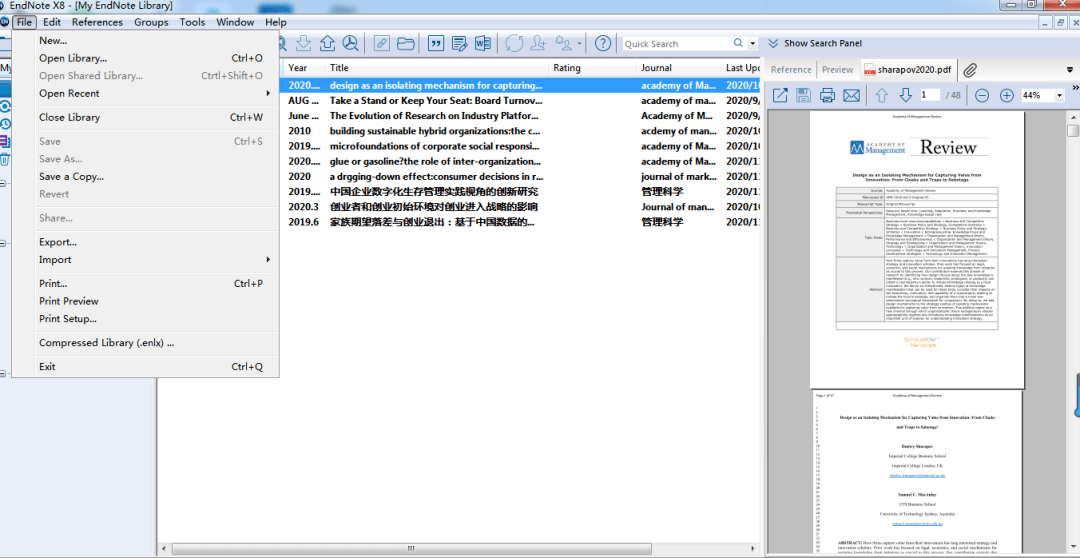Click the Save PDF floppy-disk icon
Screen dimensions: 1080x558
(803, 95)
